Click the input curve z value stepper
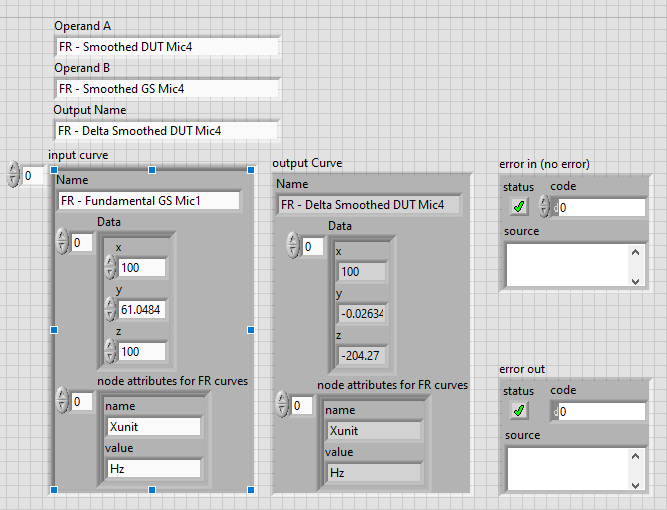 (110, 351)
